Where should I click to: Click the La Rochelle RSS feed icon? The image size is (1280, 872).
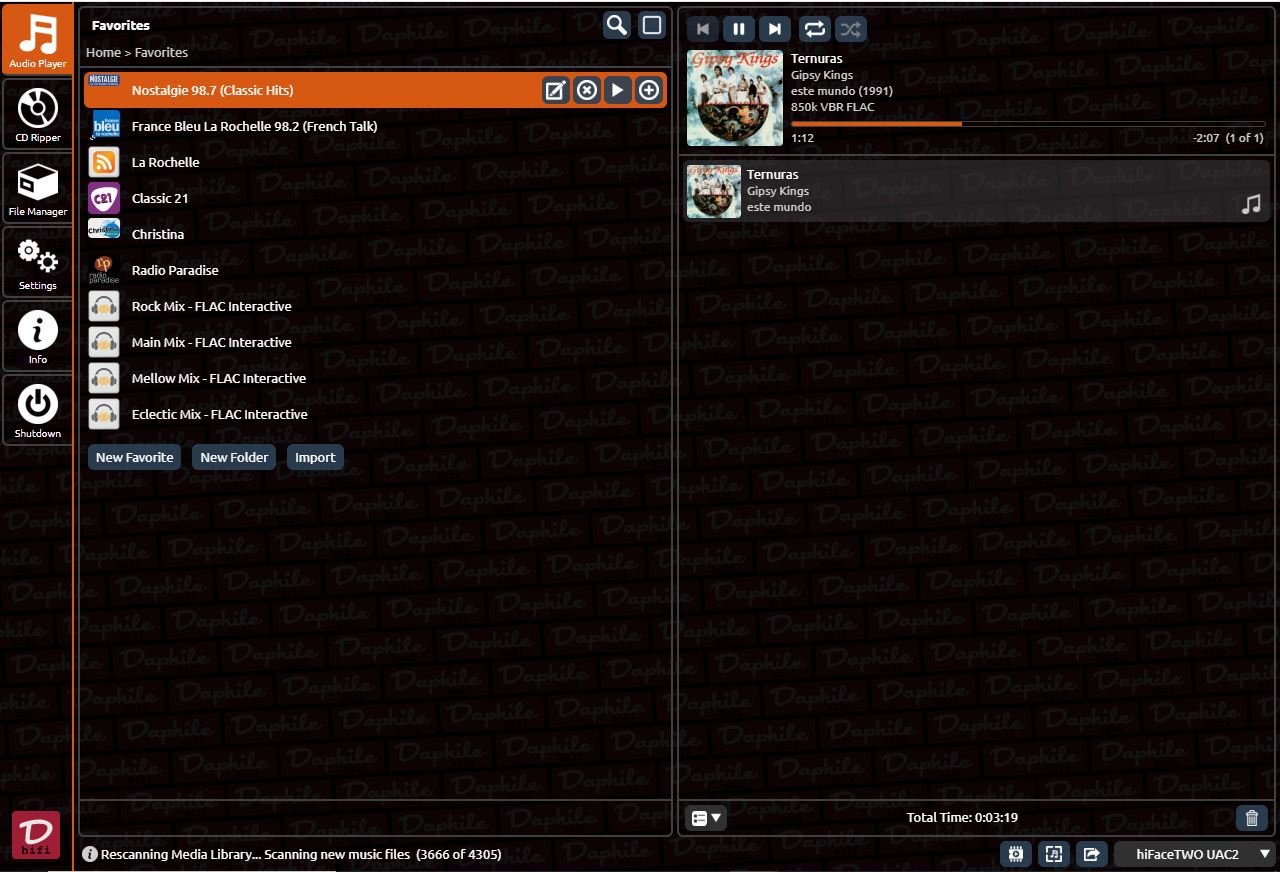(104, 162)
